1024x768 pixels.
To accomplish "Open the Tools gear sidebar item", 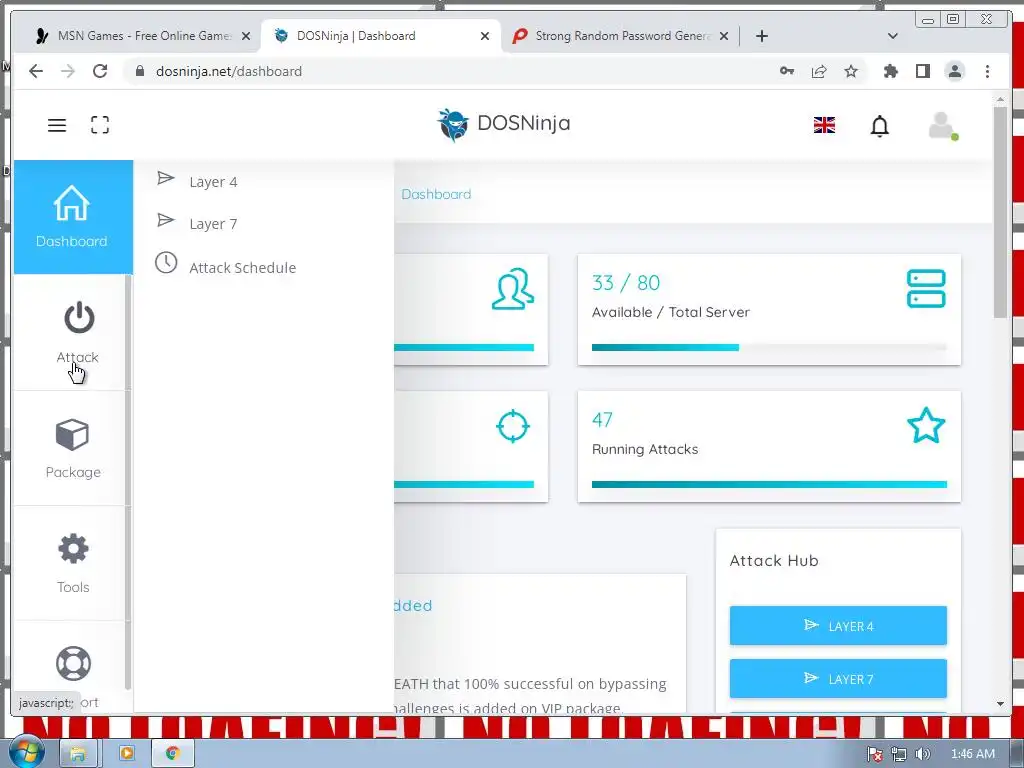I will pyautogui.click(x=72, y=564).
